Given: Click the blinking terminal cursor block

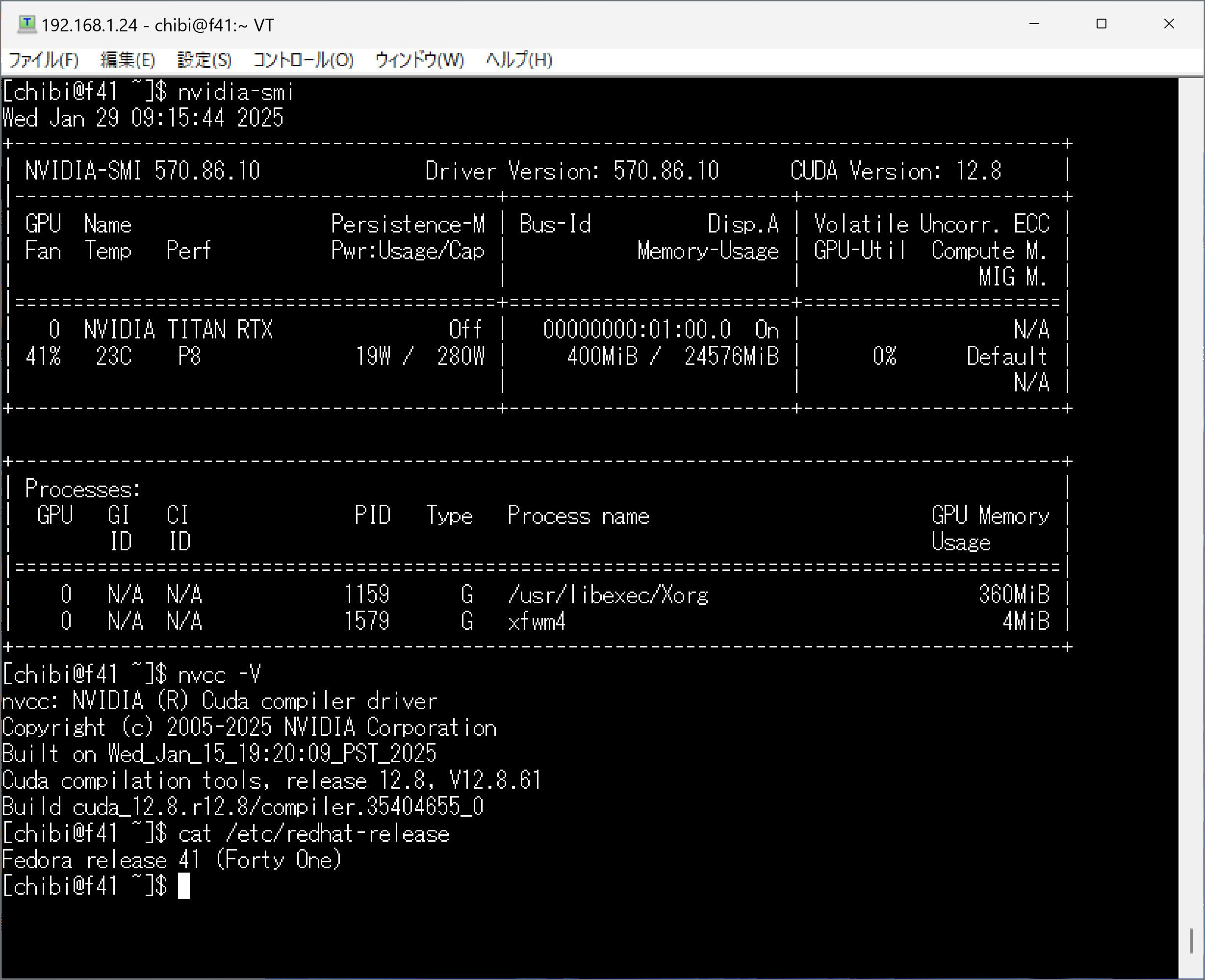Looking at the screenshot, I should coord(184,886).
